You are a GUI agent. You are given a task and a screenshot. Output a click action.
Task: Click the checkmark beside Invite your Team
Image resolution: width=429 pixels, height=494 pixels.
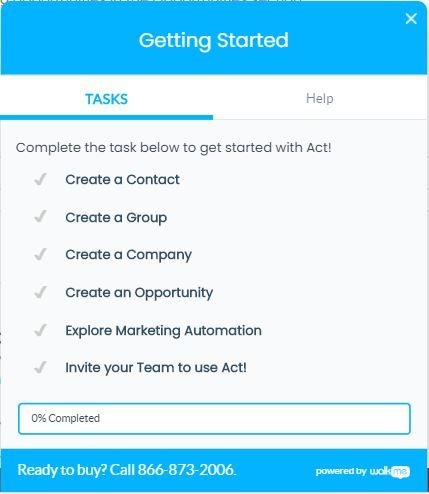[x=40, y=368]
